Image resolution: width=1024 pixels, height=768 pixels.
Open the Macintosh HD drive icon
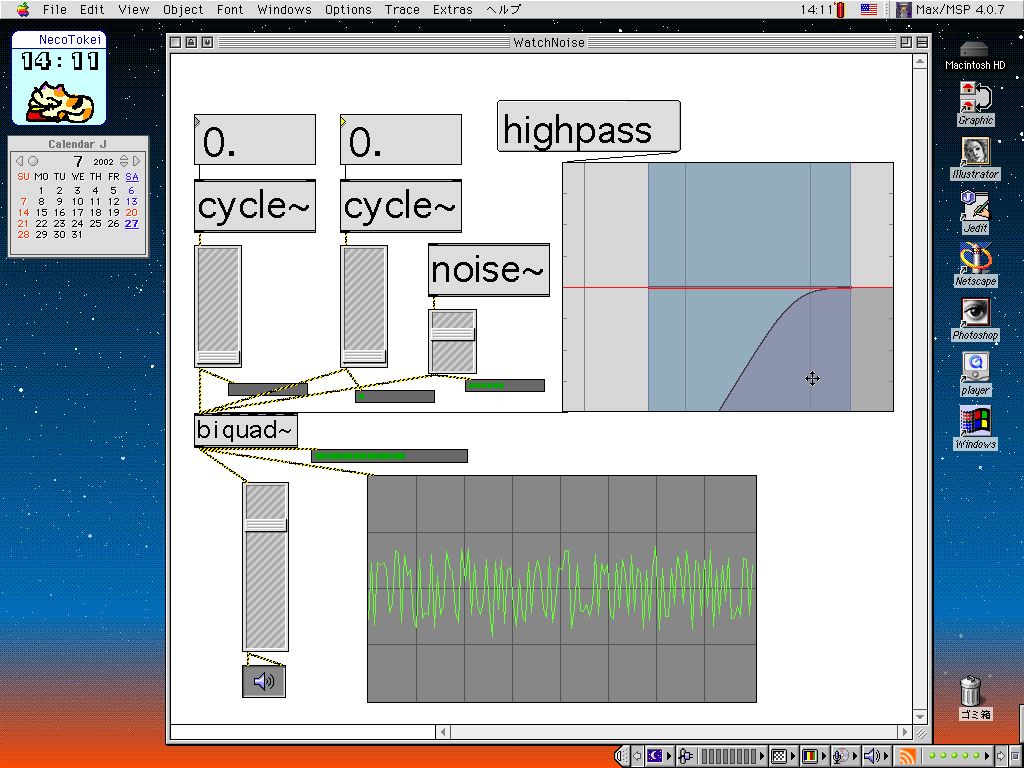point(974,50)
